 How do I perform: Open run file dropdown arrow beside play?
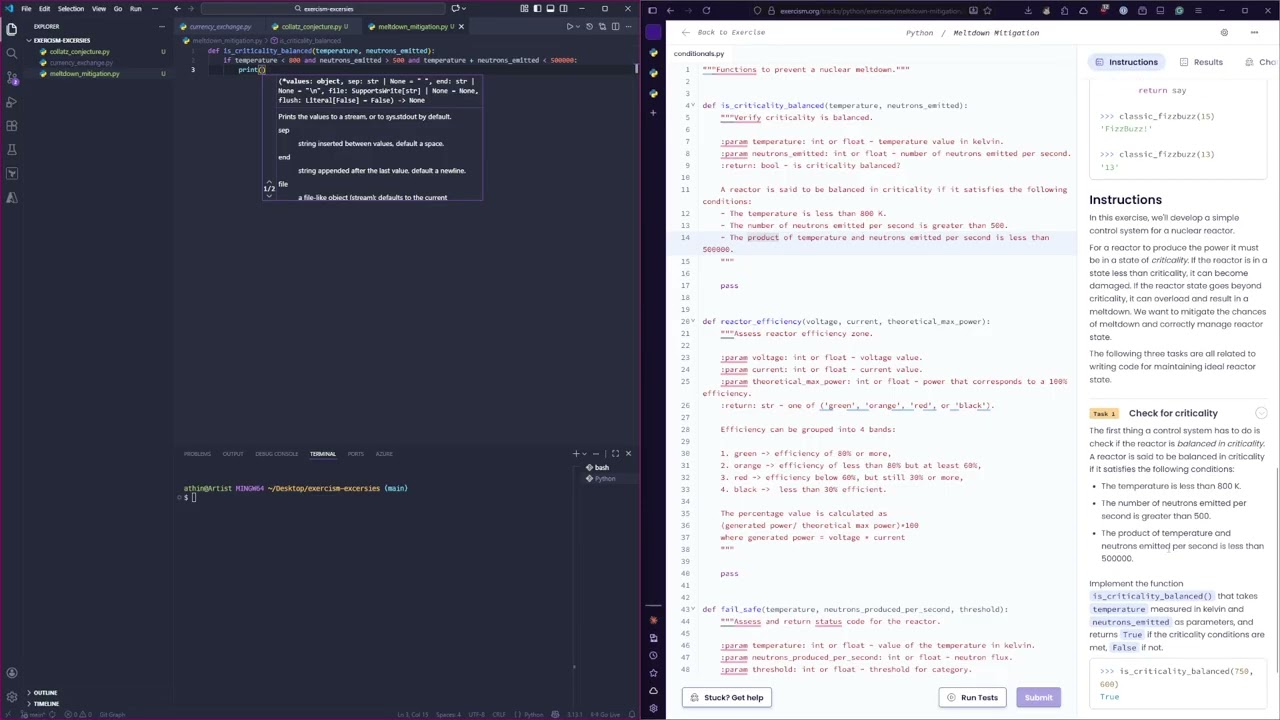579,26
